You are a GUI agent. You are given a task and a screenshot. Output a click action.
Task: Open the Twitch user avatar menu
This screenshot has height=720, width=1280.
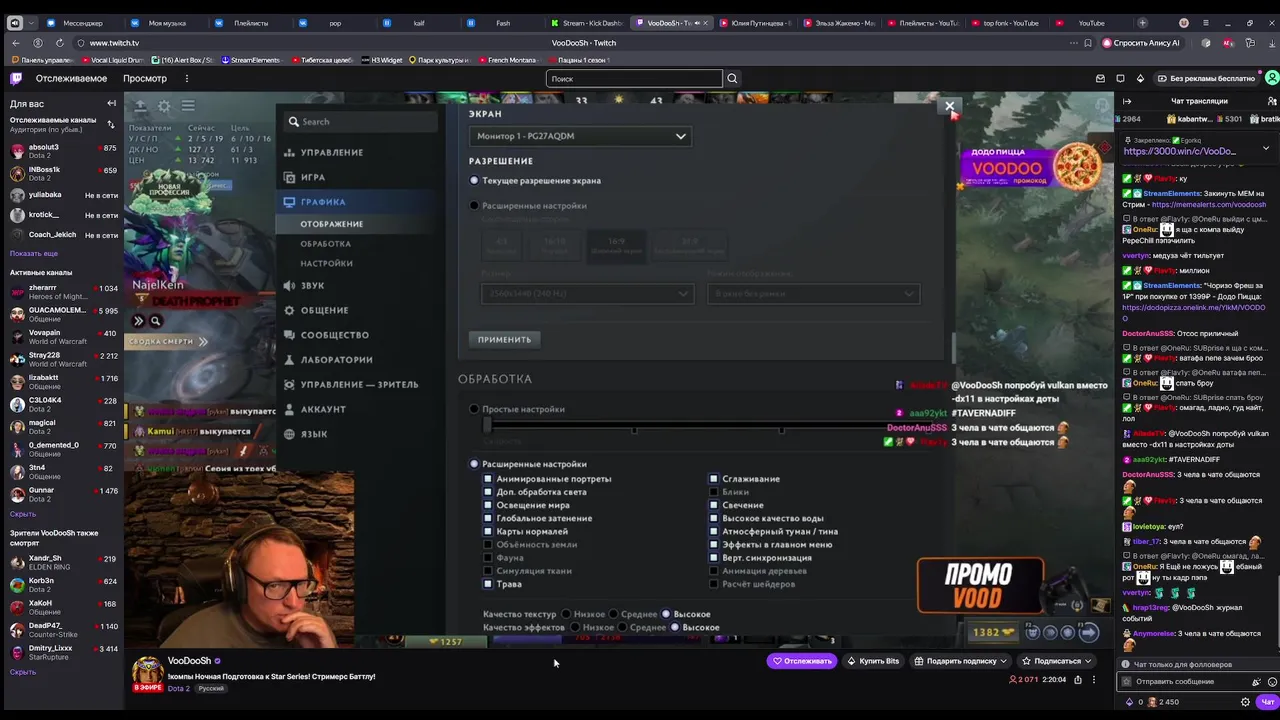[1271, 78]
